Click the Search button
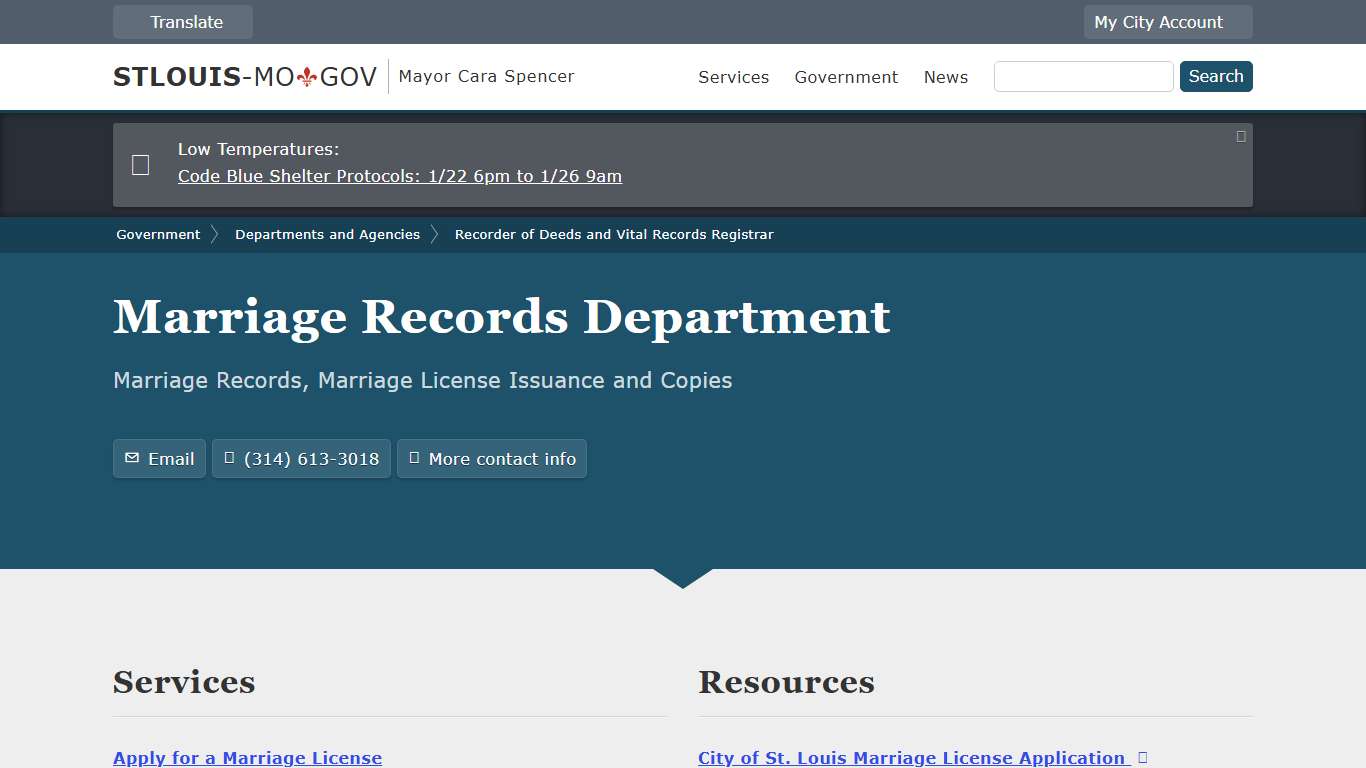The image size is (1366, 768). click(1216, 76)
